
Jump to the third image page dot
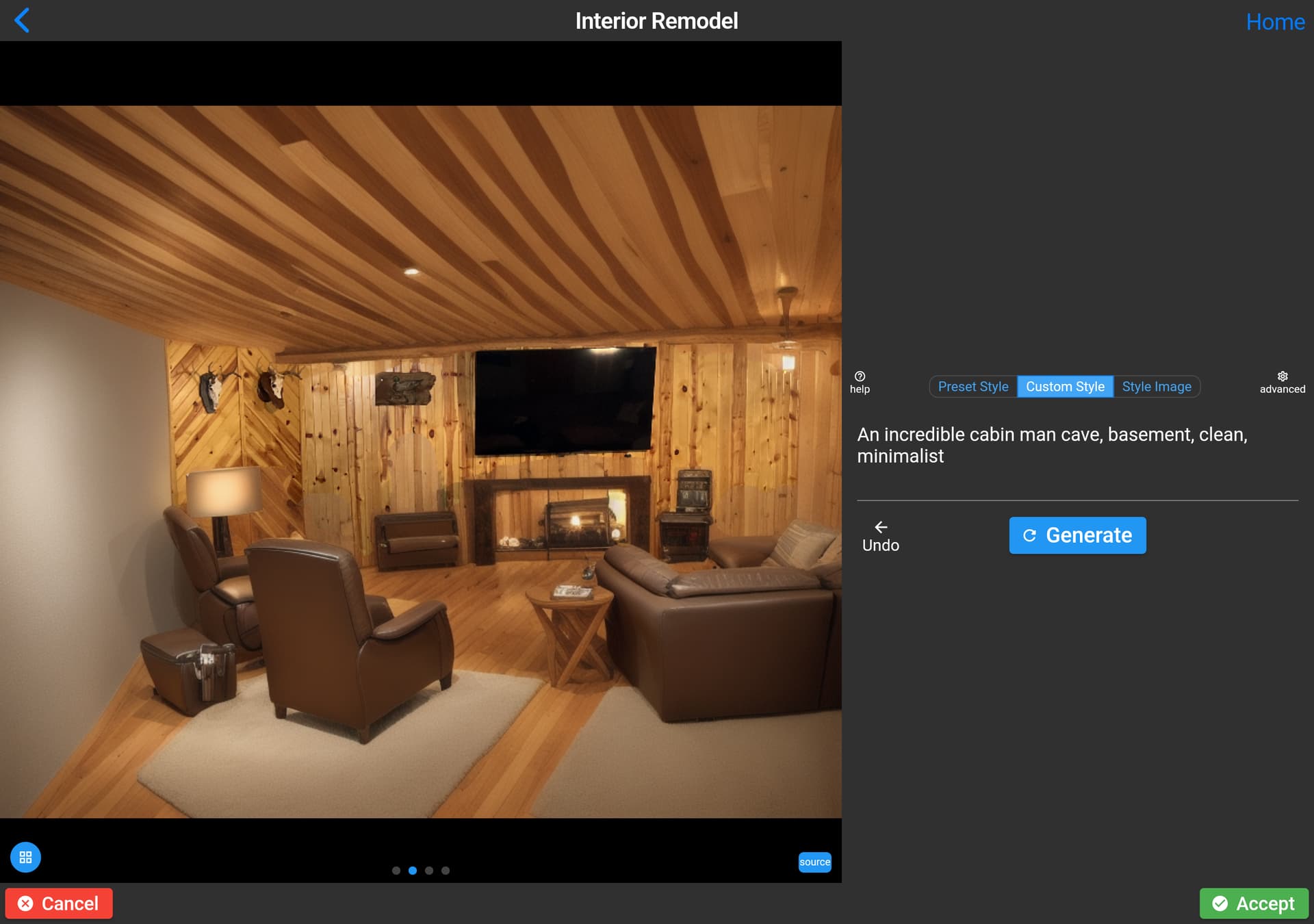429,871
